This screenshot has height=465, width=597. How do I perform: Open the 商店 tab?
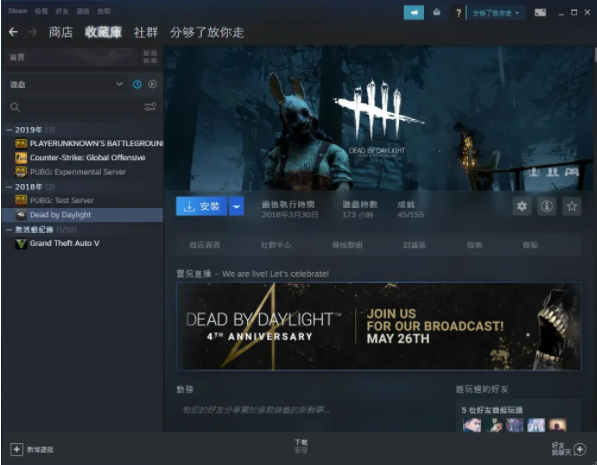[61, 32]
